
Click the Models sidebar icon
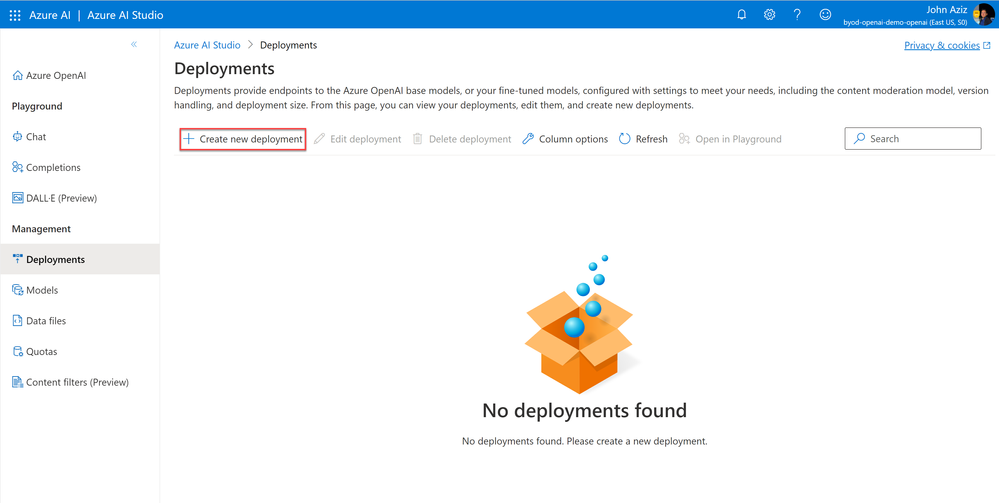click(x=17, y=289)
